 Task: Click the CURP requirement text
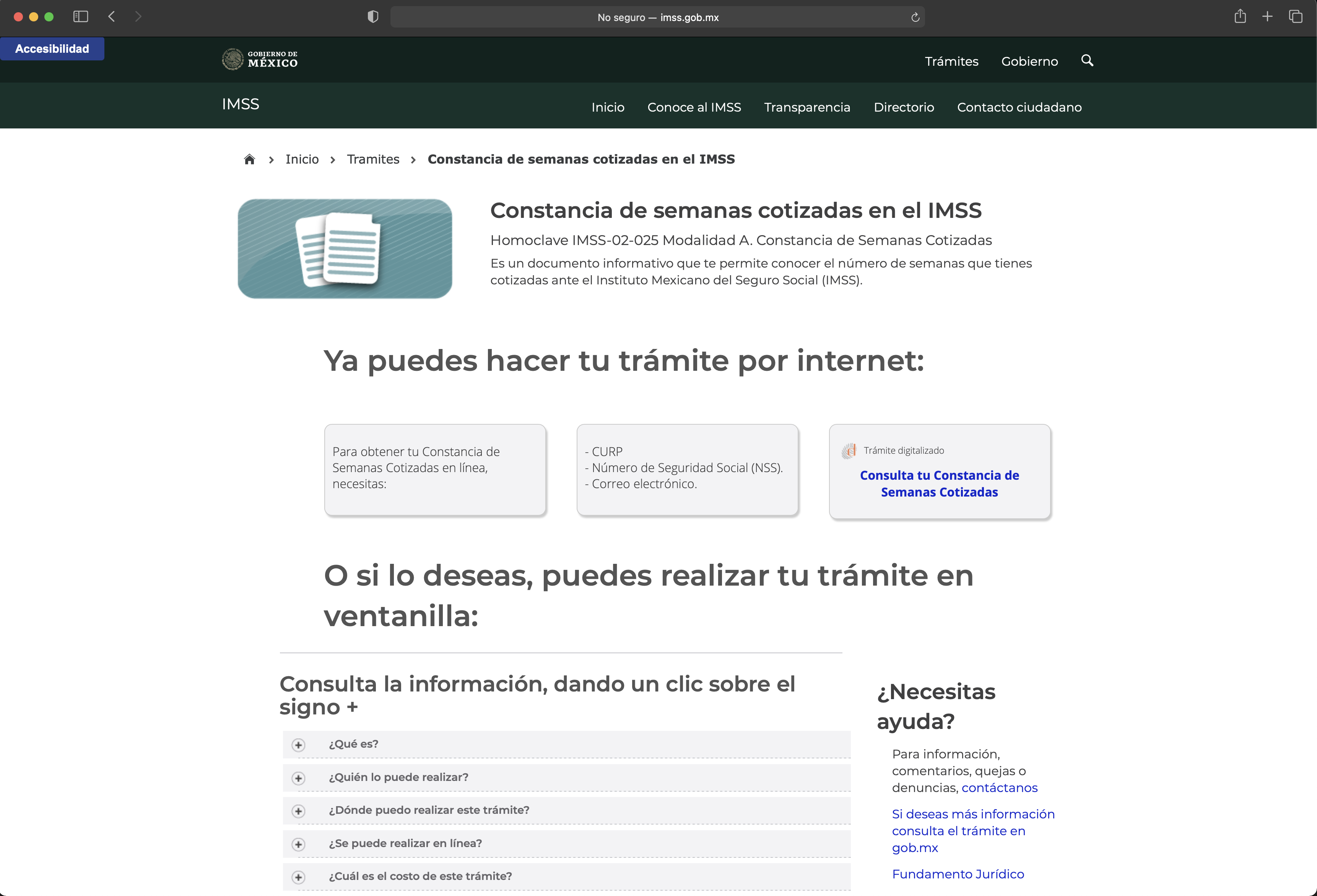(603, 452)
